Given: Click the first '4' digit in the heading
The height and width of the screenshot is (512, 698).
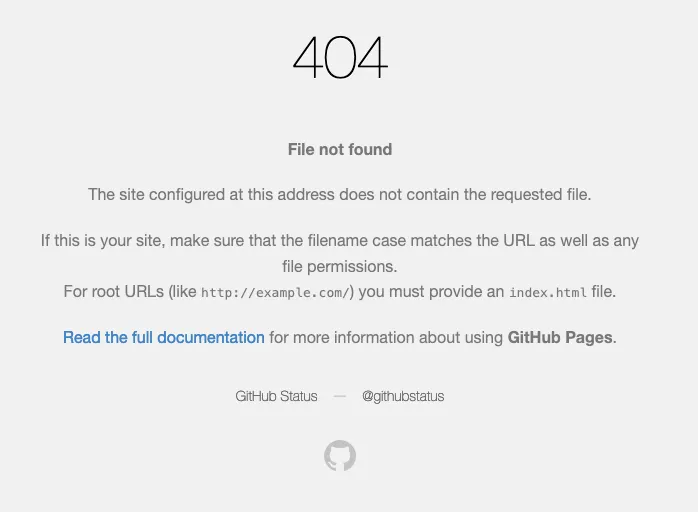Looking at the screenshot, I should point(307,58).
